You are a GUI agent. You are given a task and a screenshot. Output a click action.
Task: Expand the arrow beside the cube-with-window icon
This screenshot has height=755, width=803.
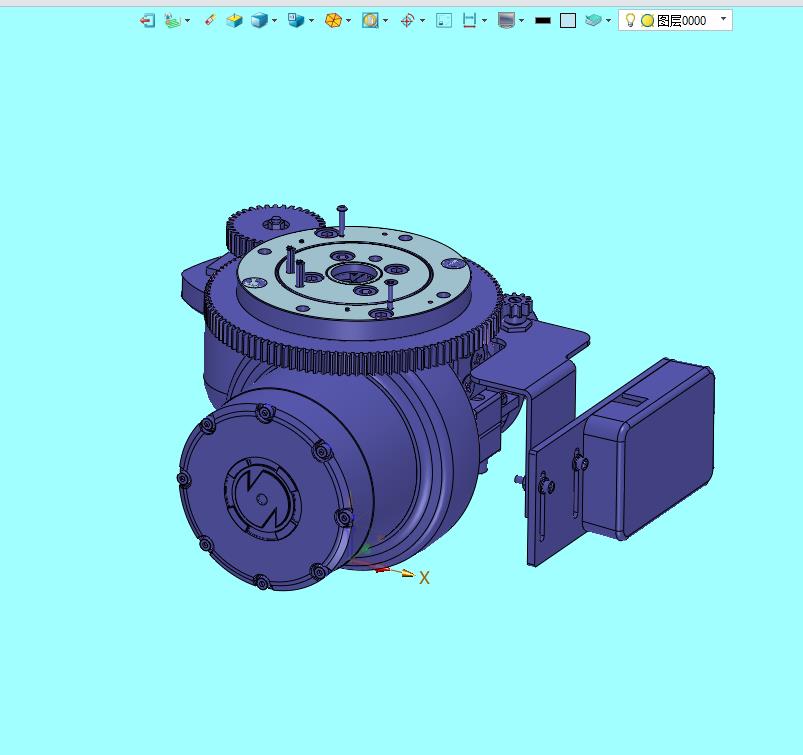[311, 20]
